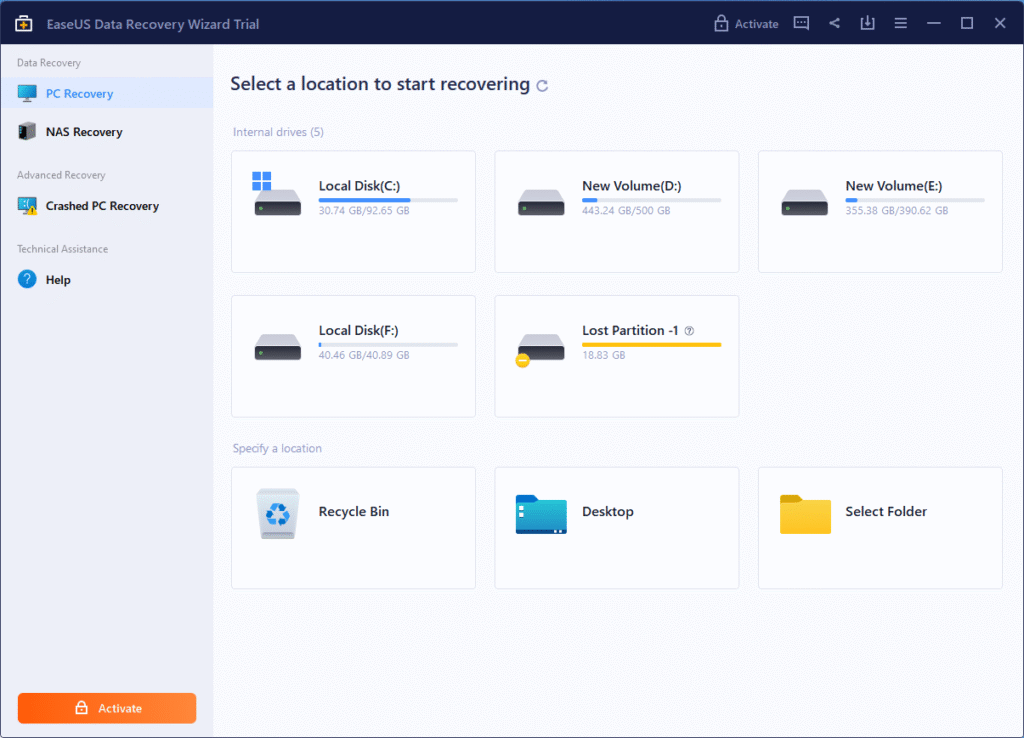Select the New Volume(D:) drive
The image size is (1024, 738).
point(616,211)
